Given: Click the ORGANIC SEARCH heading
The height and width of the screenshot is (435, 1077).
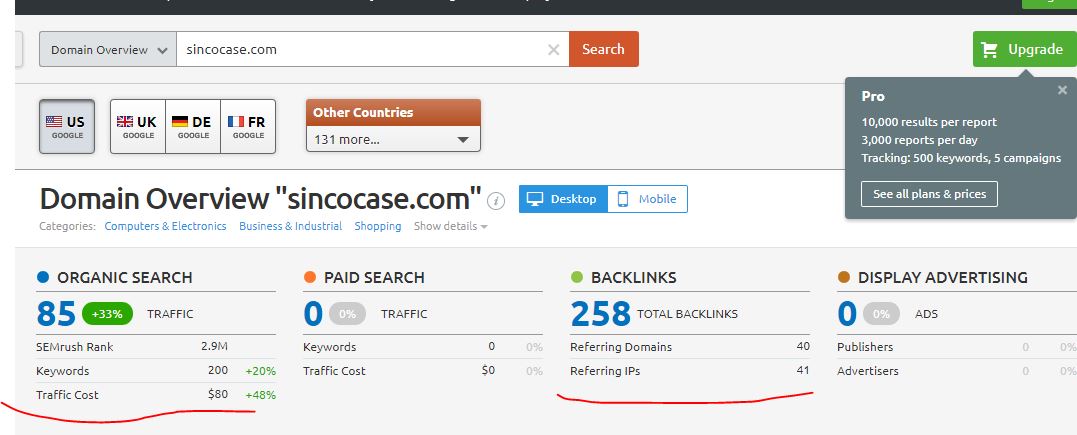Looking at the screenshot, I should pyautogui.click(x=124, y=278).
